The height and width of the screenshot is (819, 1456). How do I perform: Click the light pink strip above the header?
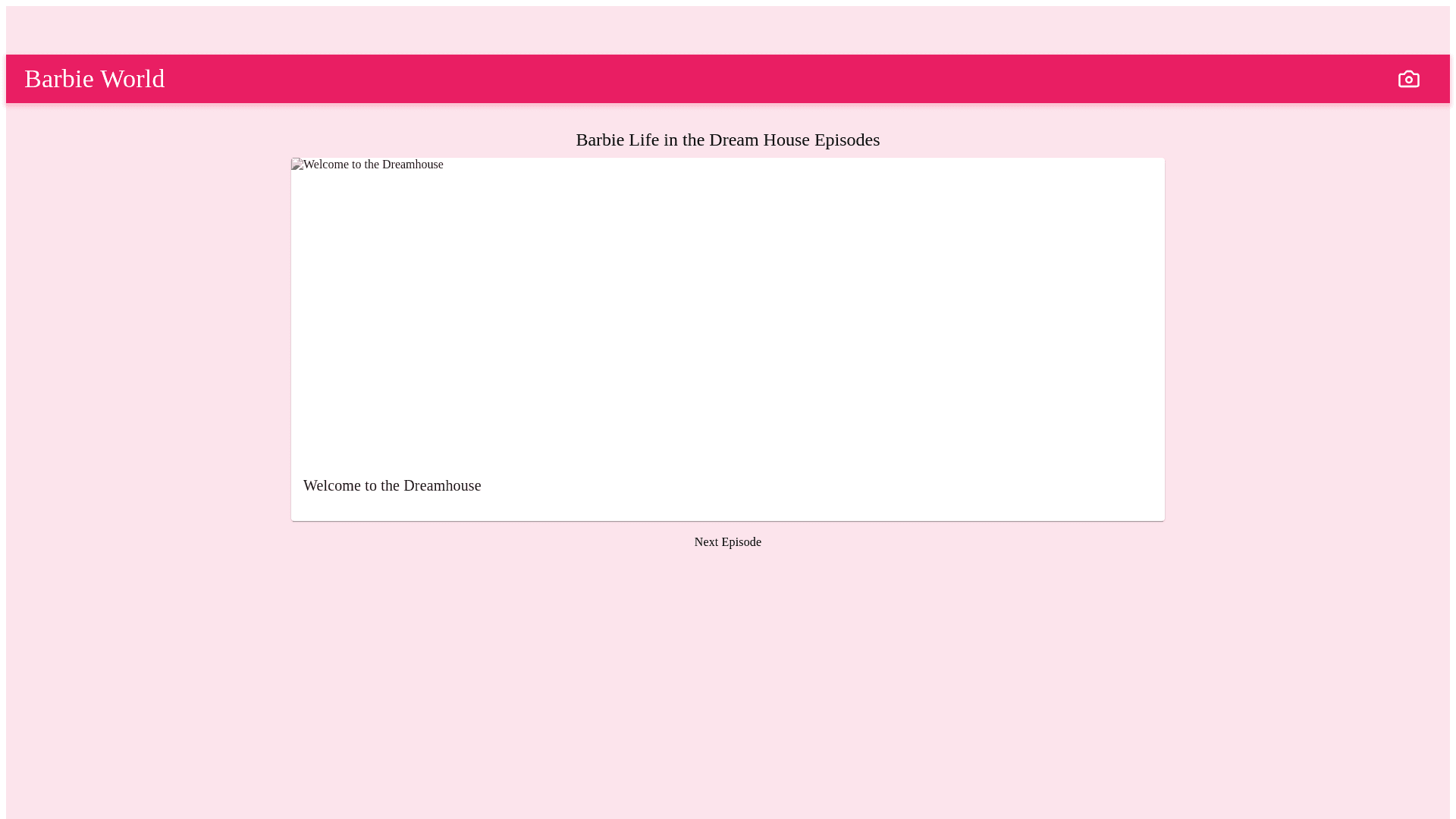(x=728, y=30)
